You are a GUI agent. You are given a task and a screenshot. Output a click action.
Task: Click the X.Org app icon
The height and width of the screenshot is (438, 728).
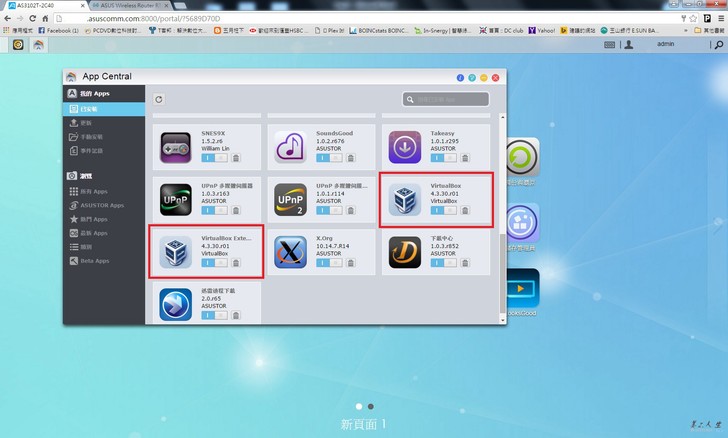click(x=290, y=251)
